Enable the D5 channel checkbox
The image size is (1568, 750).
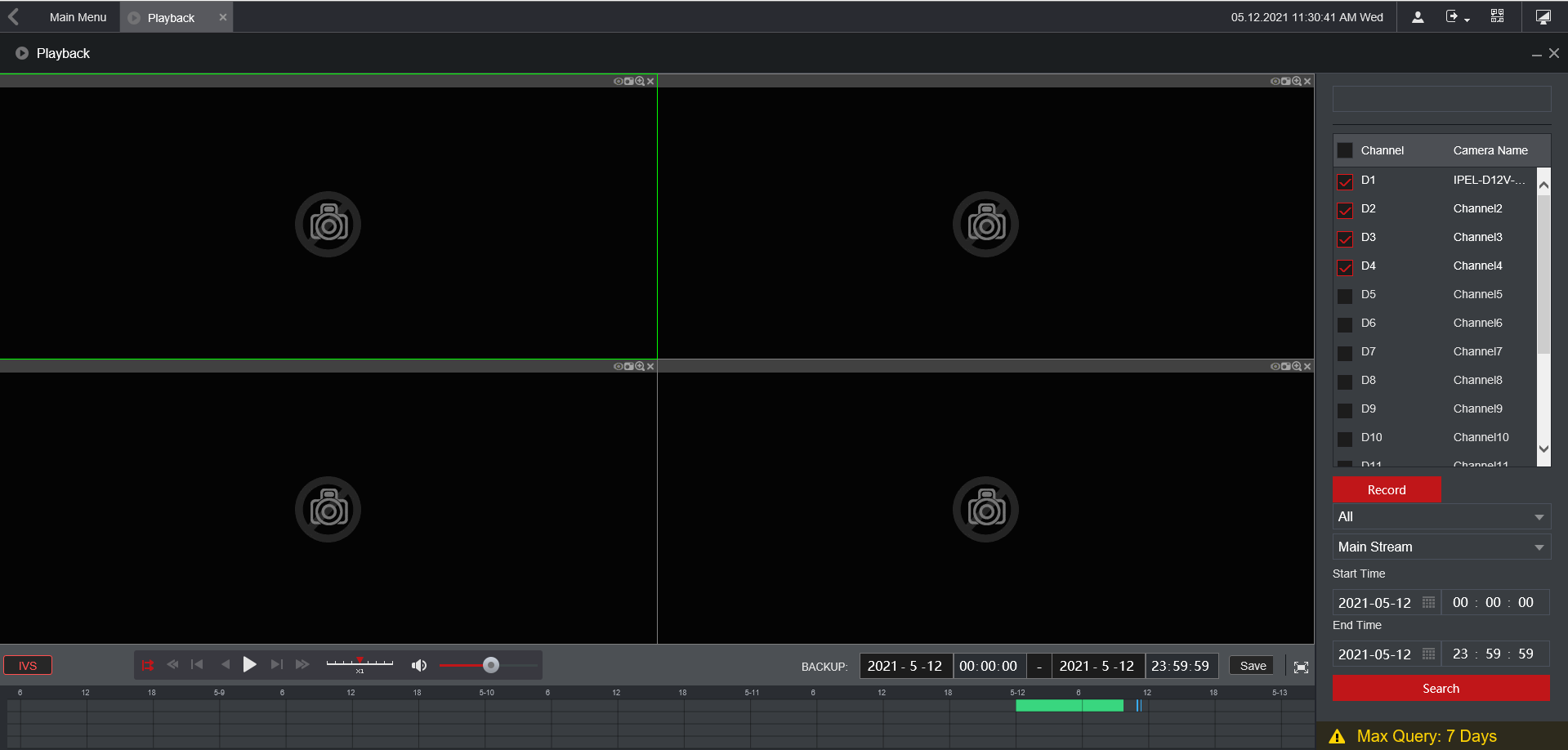(1344, 296)
